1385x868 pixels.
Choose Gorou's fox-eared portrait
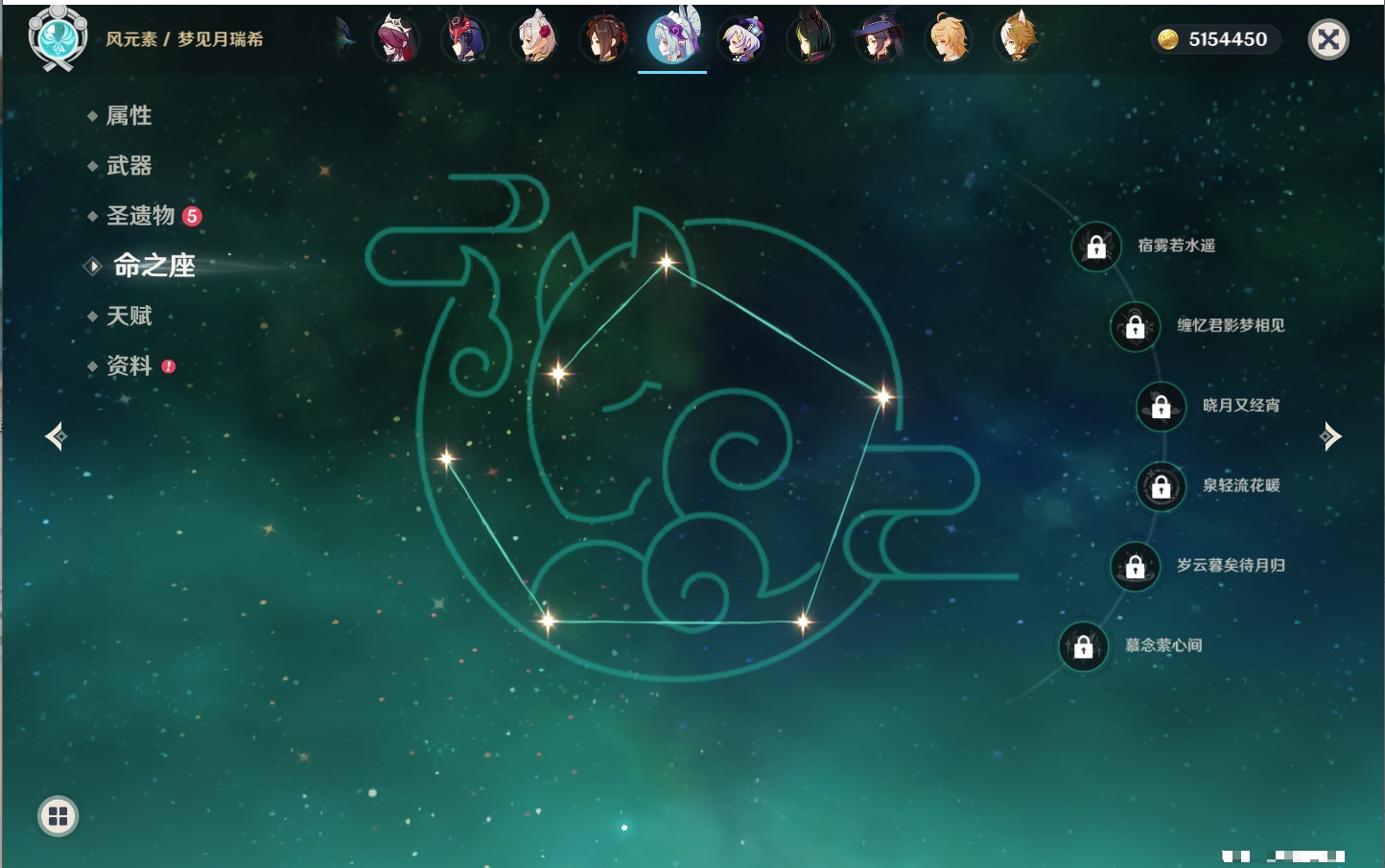1018,39
